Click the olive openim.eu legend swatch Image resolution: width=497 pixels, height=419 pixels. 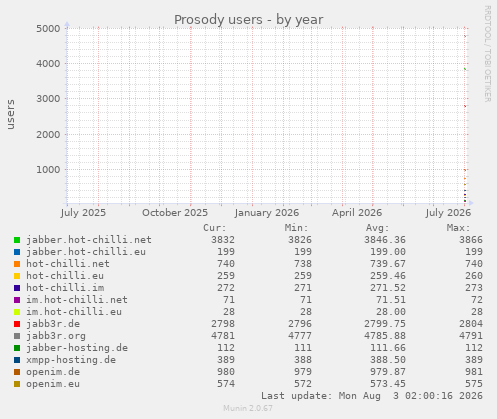pos(17,384)
